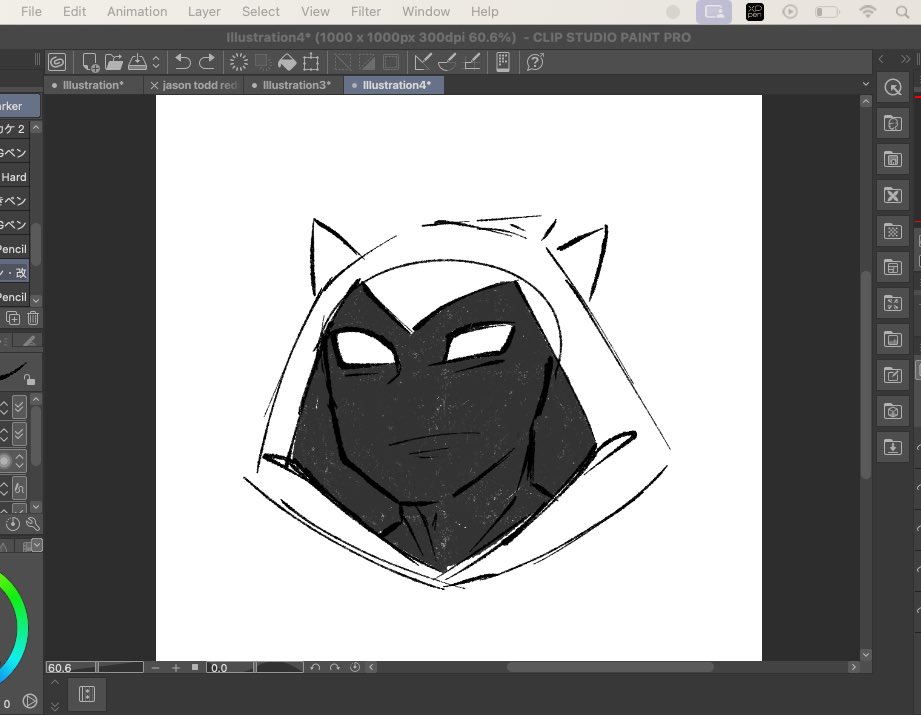Click the Scale/Rotate transform icon
This screenshot has height=715, width=921.
pos(311,62)
